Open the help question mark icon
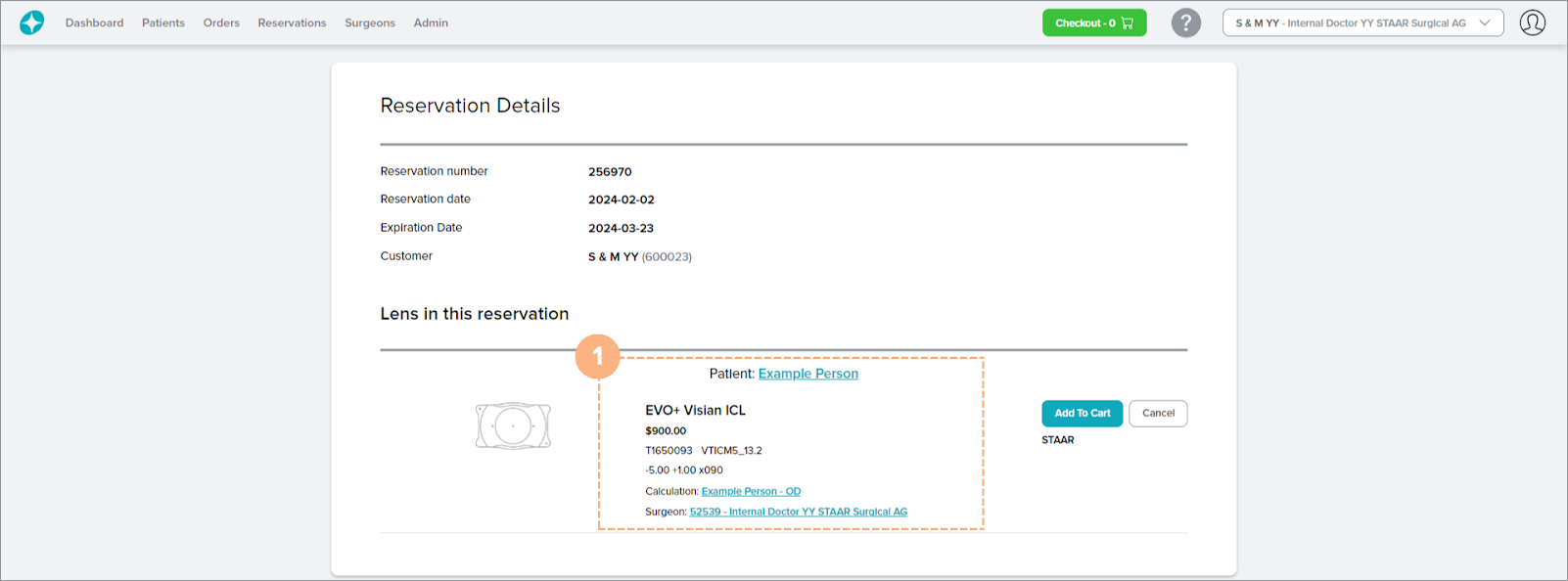The height and width of the screenshot is (581, 1568). pos(1185,22)
